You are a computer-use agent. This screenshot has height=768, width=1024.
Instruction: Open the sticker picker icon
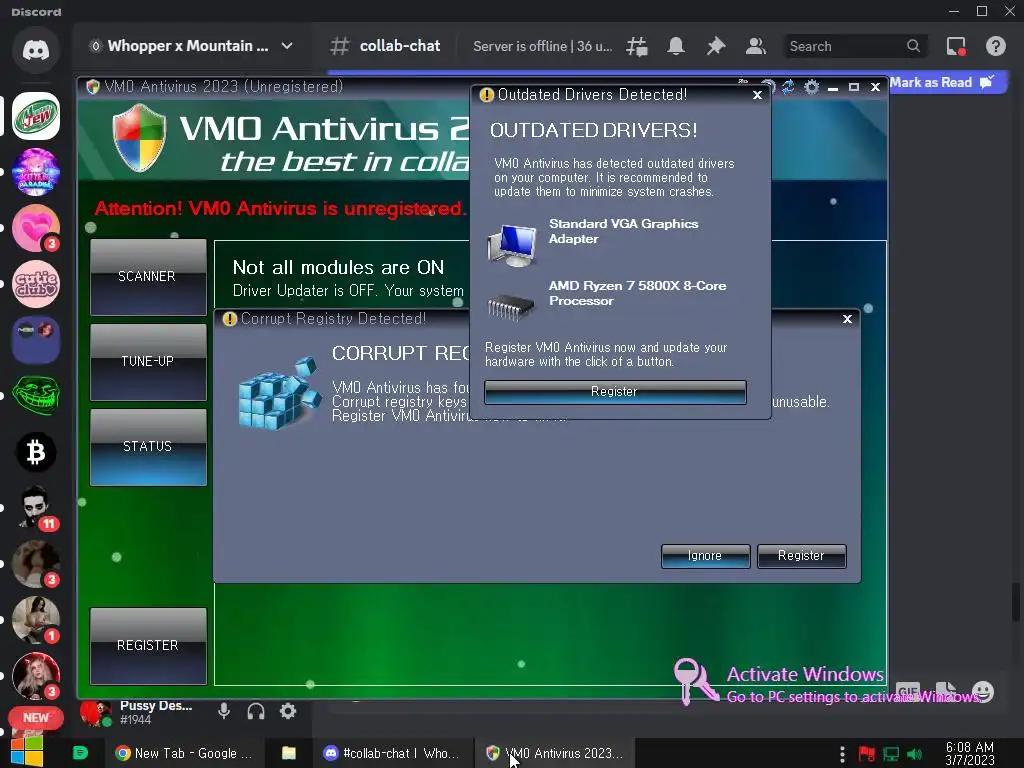[946, 691]
